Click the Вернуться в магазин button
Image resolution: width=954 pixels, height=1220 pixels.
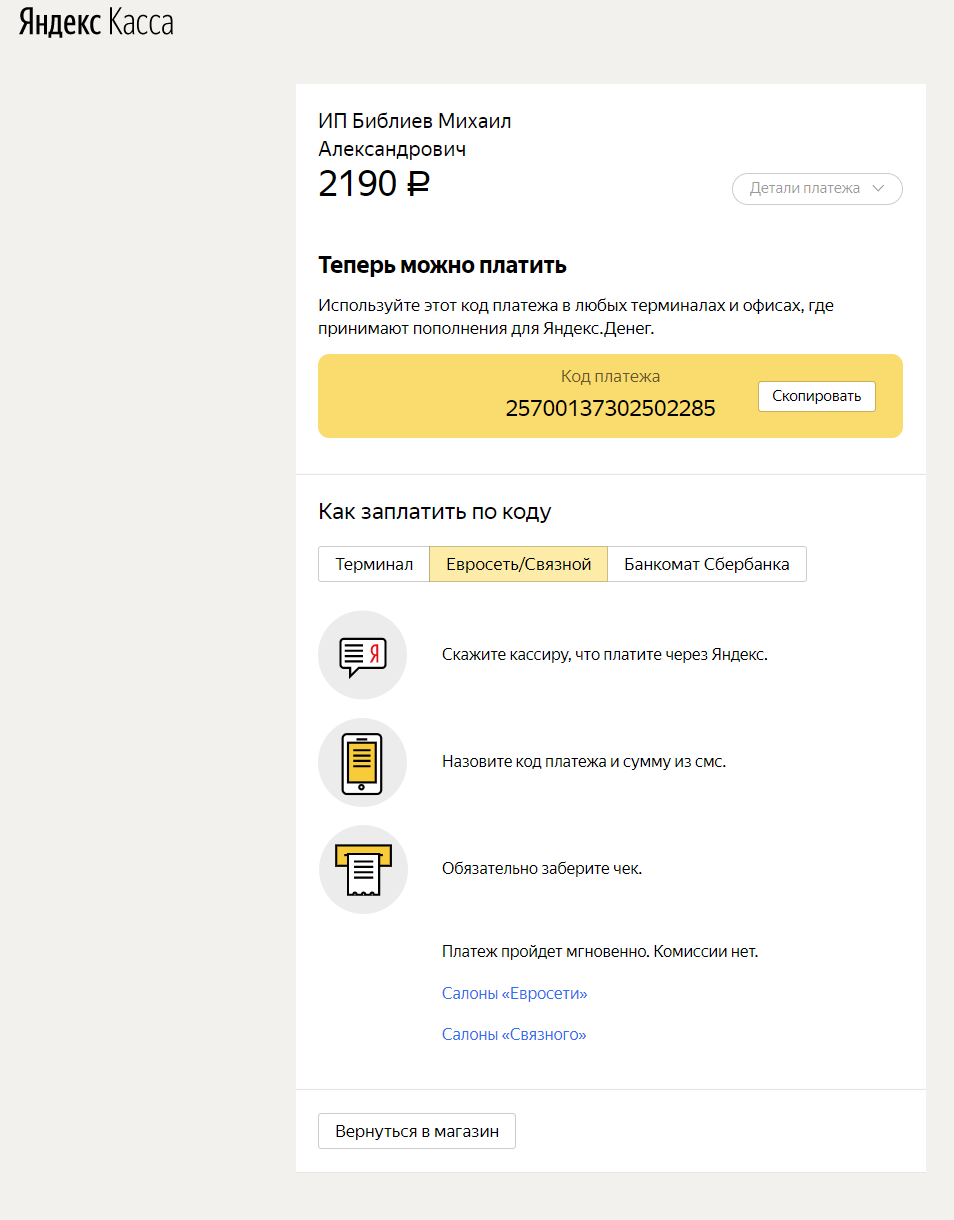click(x=417, y=1131)
